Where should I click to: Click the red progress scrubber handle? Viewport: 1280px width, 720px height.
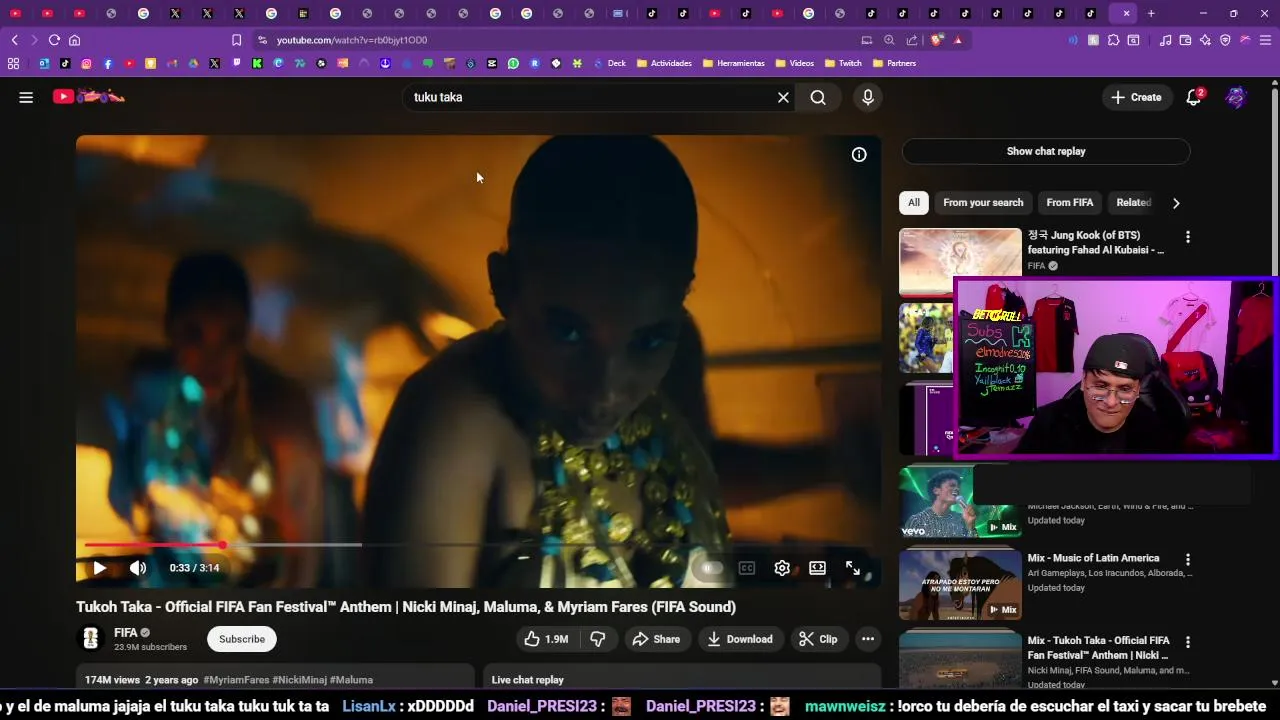[222, 545]
